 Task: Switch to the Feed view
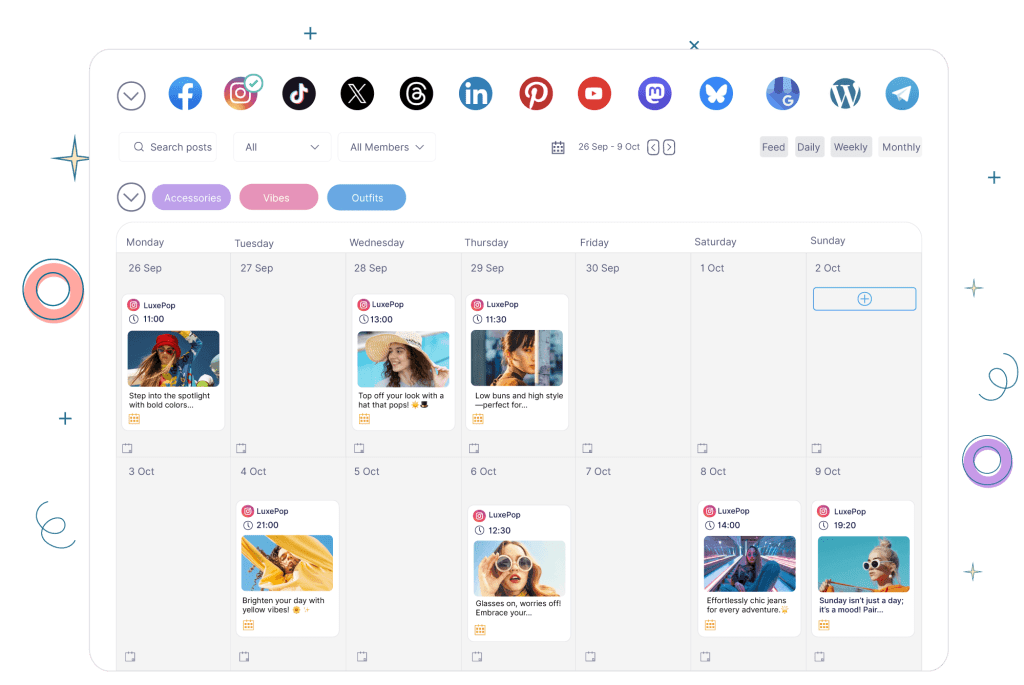pos(773,147)
